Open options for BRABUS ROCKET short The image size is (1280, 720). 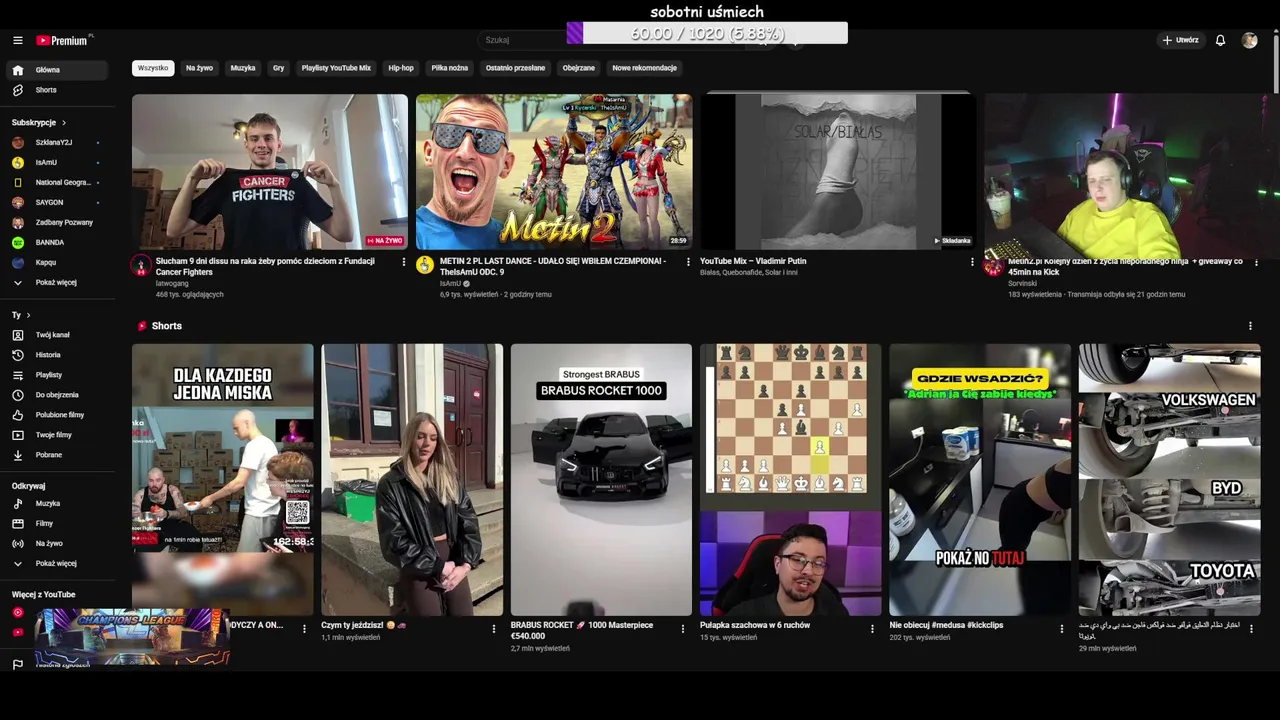pyautogui.click(x=683, y=629)
